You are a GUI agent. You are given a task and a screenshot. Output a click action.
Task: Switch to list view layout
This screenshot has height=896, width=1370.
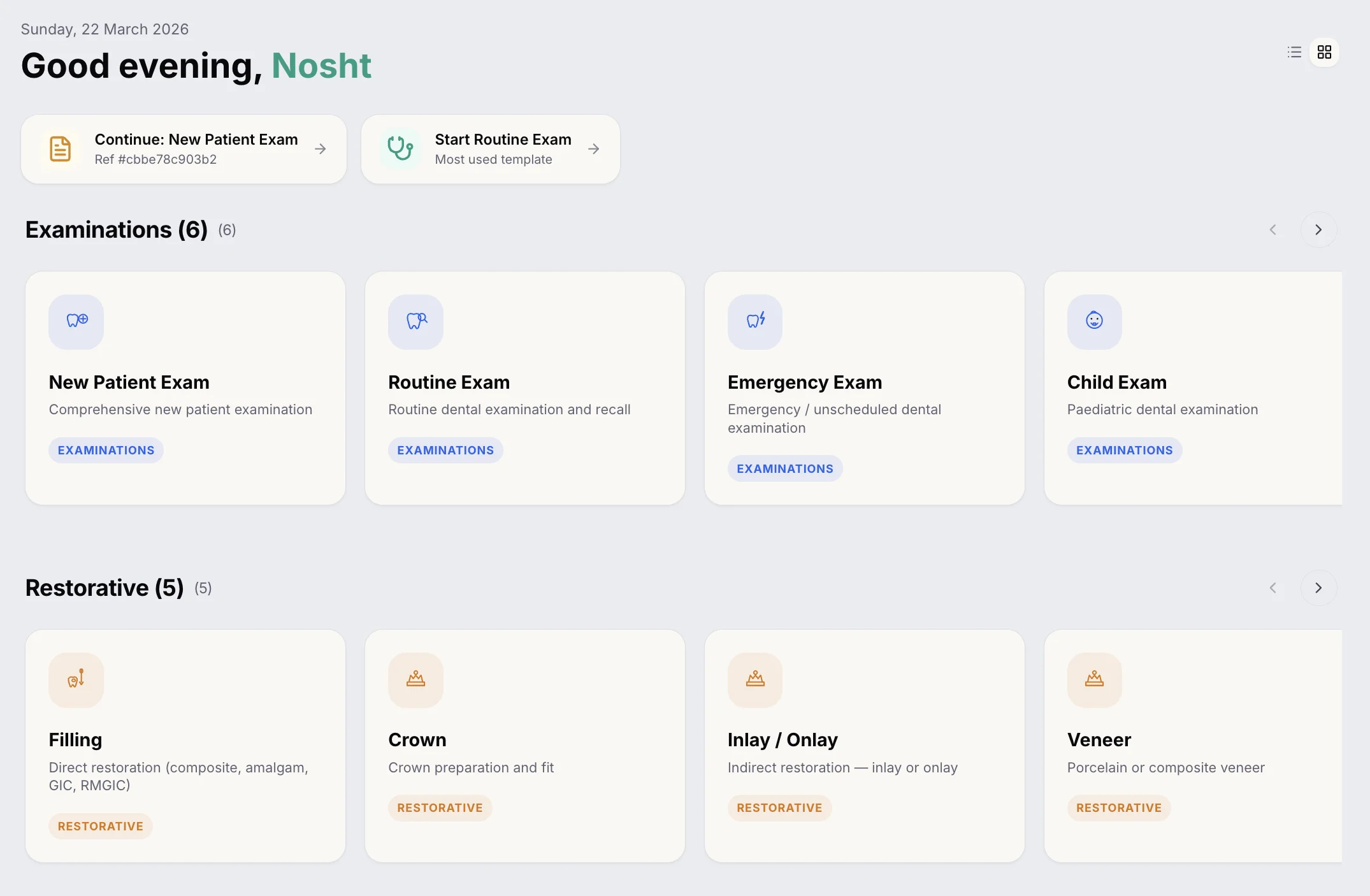1294,52
